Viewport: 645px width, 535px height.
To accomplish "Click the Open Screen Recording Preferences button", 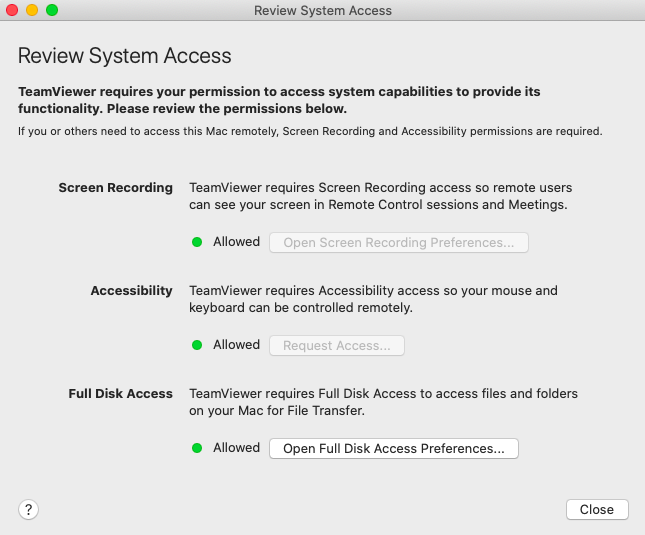I will coord(399,243).
